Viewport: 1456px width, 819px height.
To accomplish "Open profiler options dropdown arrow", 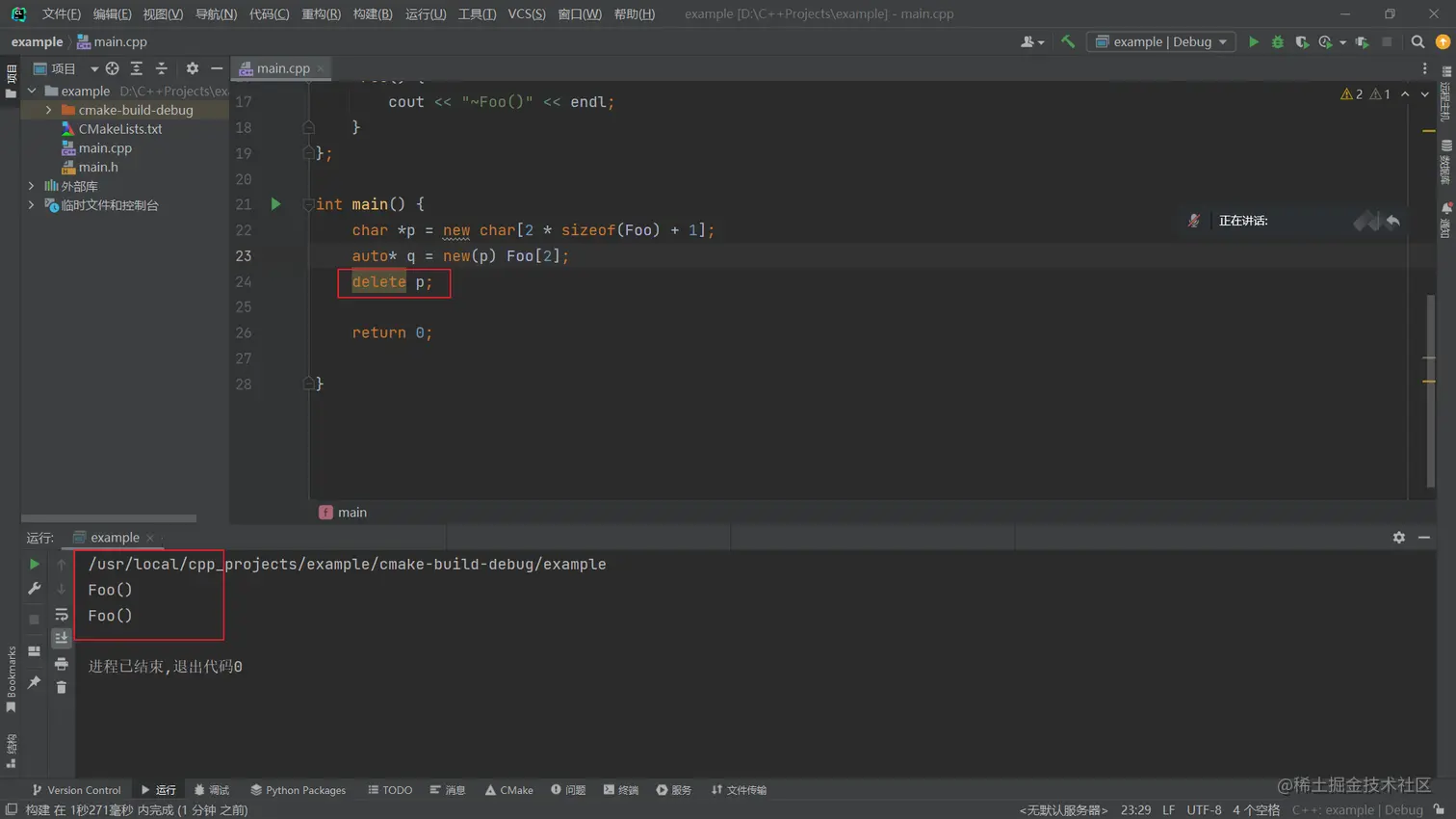I will pyautogui.click(x=1342, y=42).
